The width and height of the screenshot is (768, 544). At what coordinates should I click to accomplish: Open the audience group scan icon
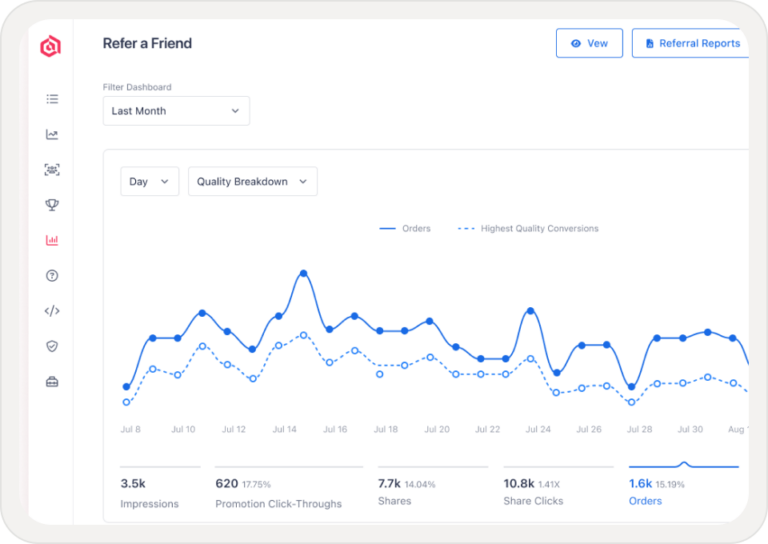tap(52, 170)
